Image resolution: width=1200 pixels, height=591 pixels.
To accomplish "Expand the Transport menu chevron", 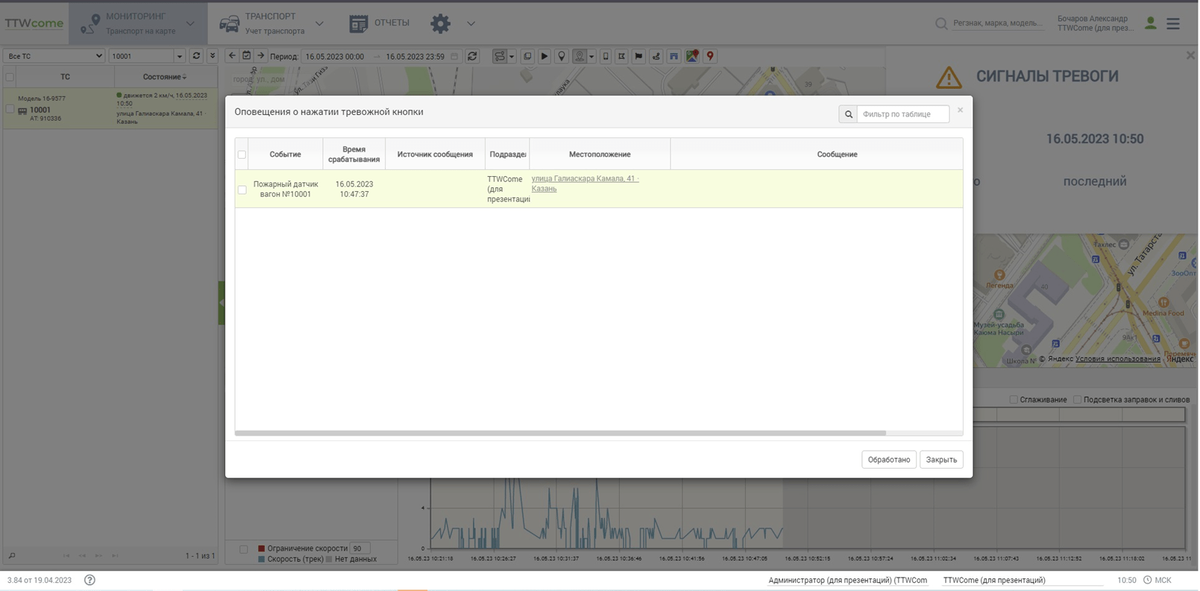I will tap(319, 22).
